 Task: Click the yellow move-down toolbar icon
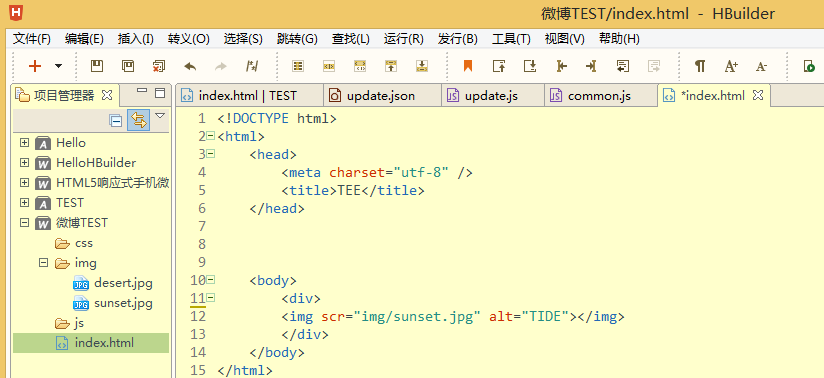pyautogui.click(x=421, y=66)
